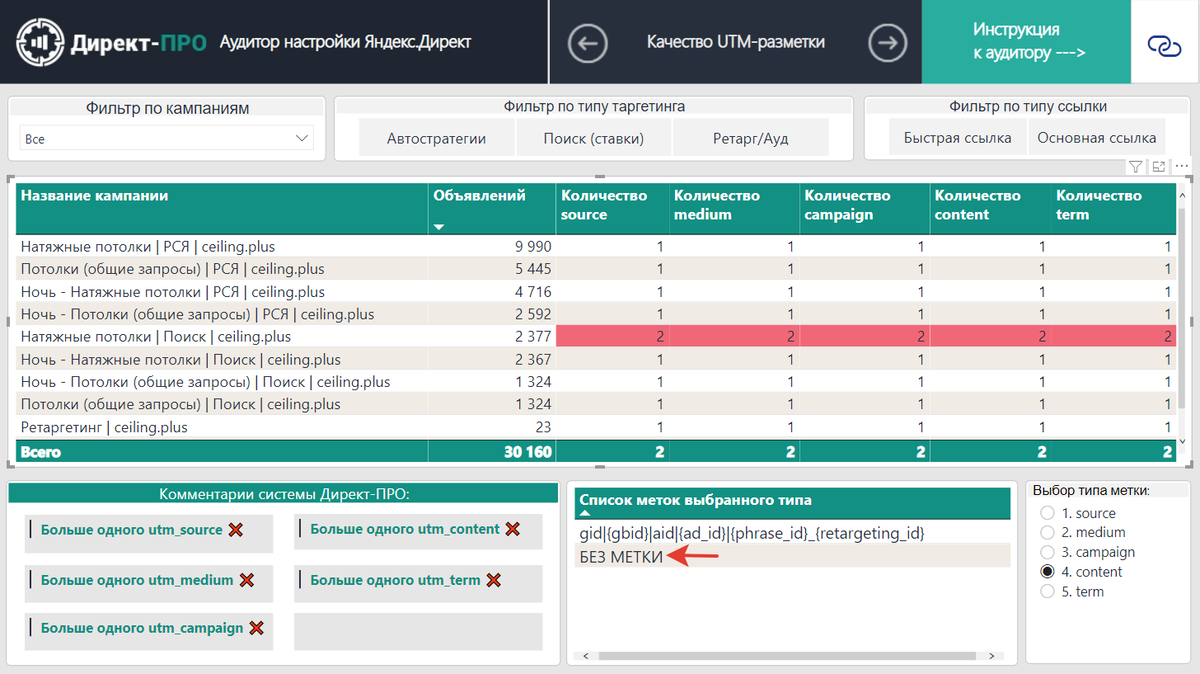The height and width of the screenshot is (674, 1200).
Task: Go to next page with right arrow
Action: point(887,43)
